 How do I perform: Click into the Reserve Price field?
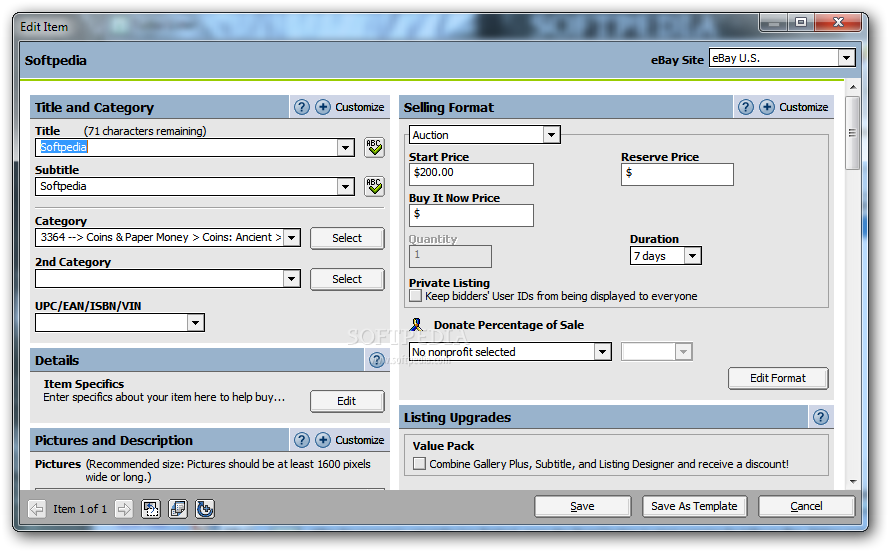click(677, 174)
